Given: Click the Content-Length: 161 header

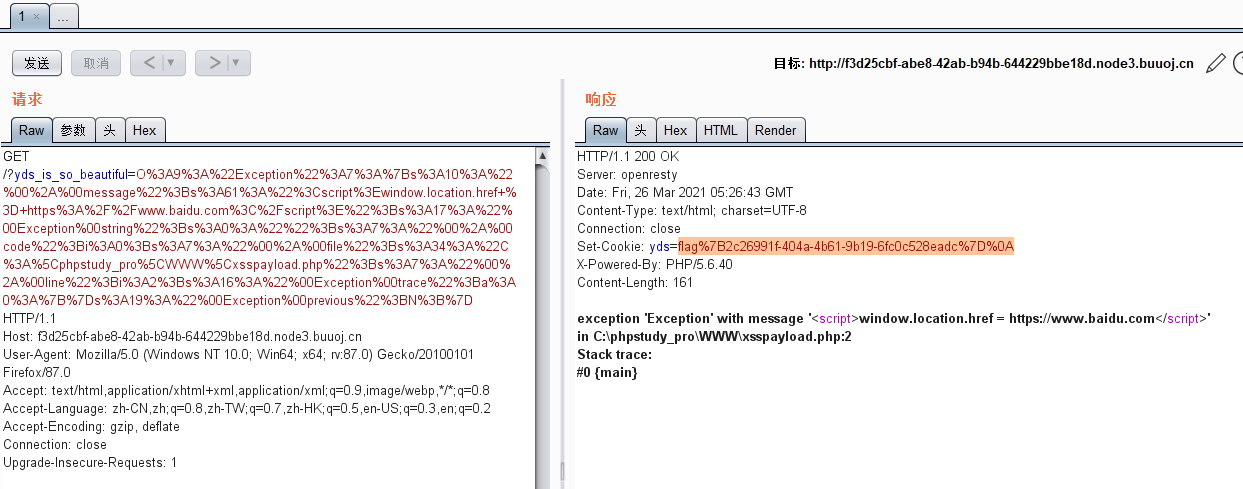Looking at the screenshot, I should pyautogui.click(x=636, y=282).
